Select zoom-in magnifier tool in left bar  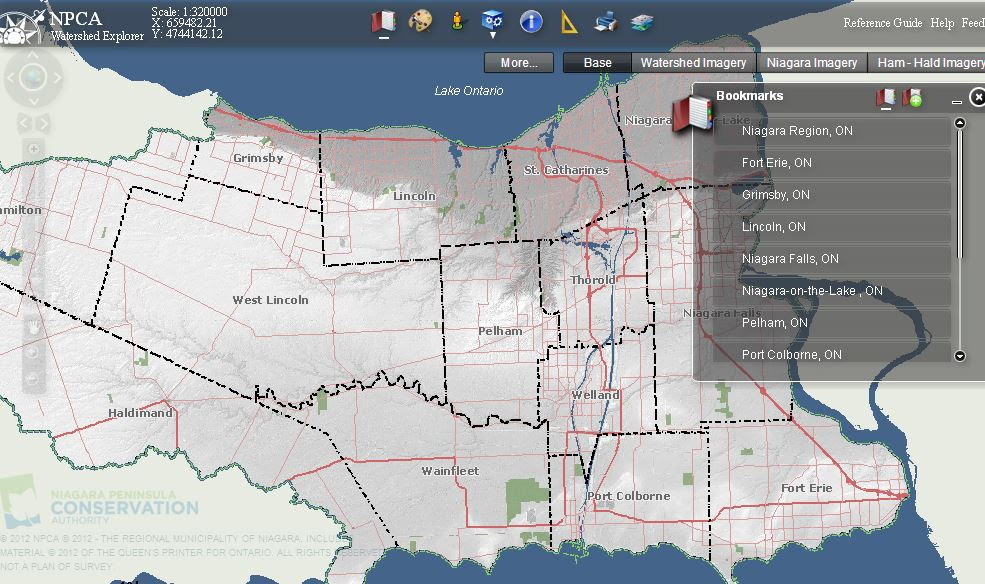coord(33,352)
